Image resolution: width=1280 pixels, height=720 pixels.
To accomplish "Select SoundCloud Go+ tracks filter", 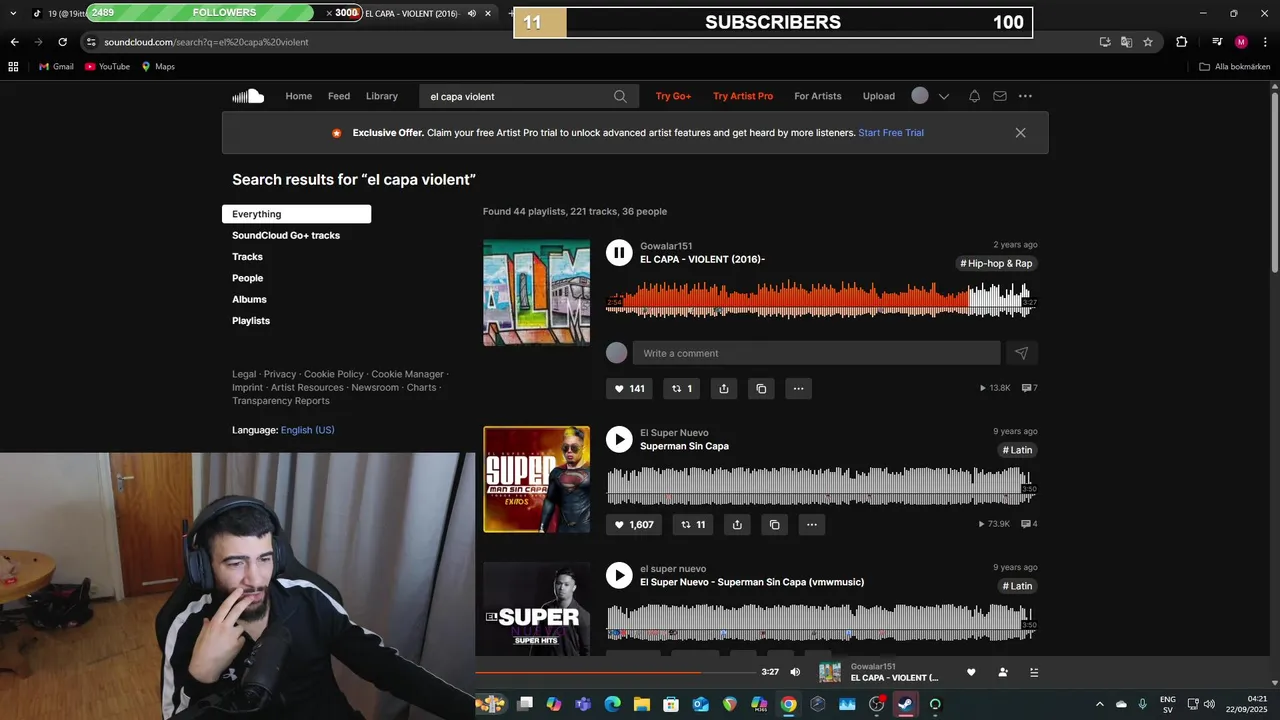I will coord(286,236).
